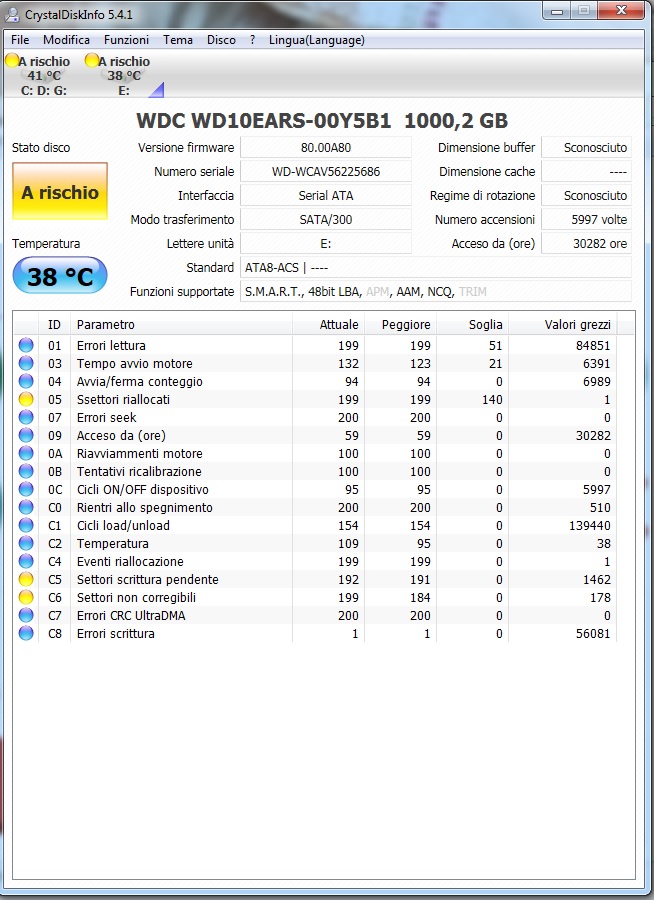Open the Funzioni menu
This screenshot has width=654, height=900.
click(x=126, y=40)
